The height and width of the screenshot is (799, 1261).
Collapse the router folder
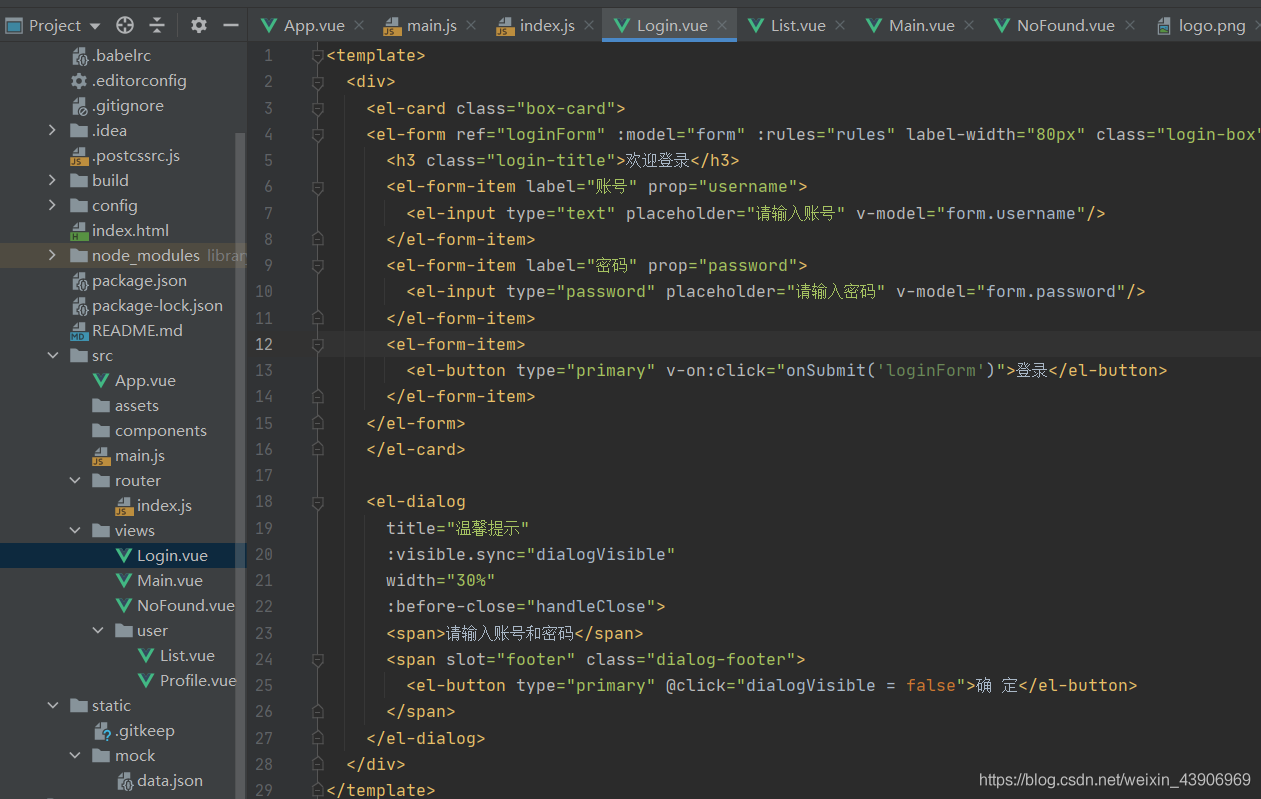(75, 480)
